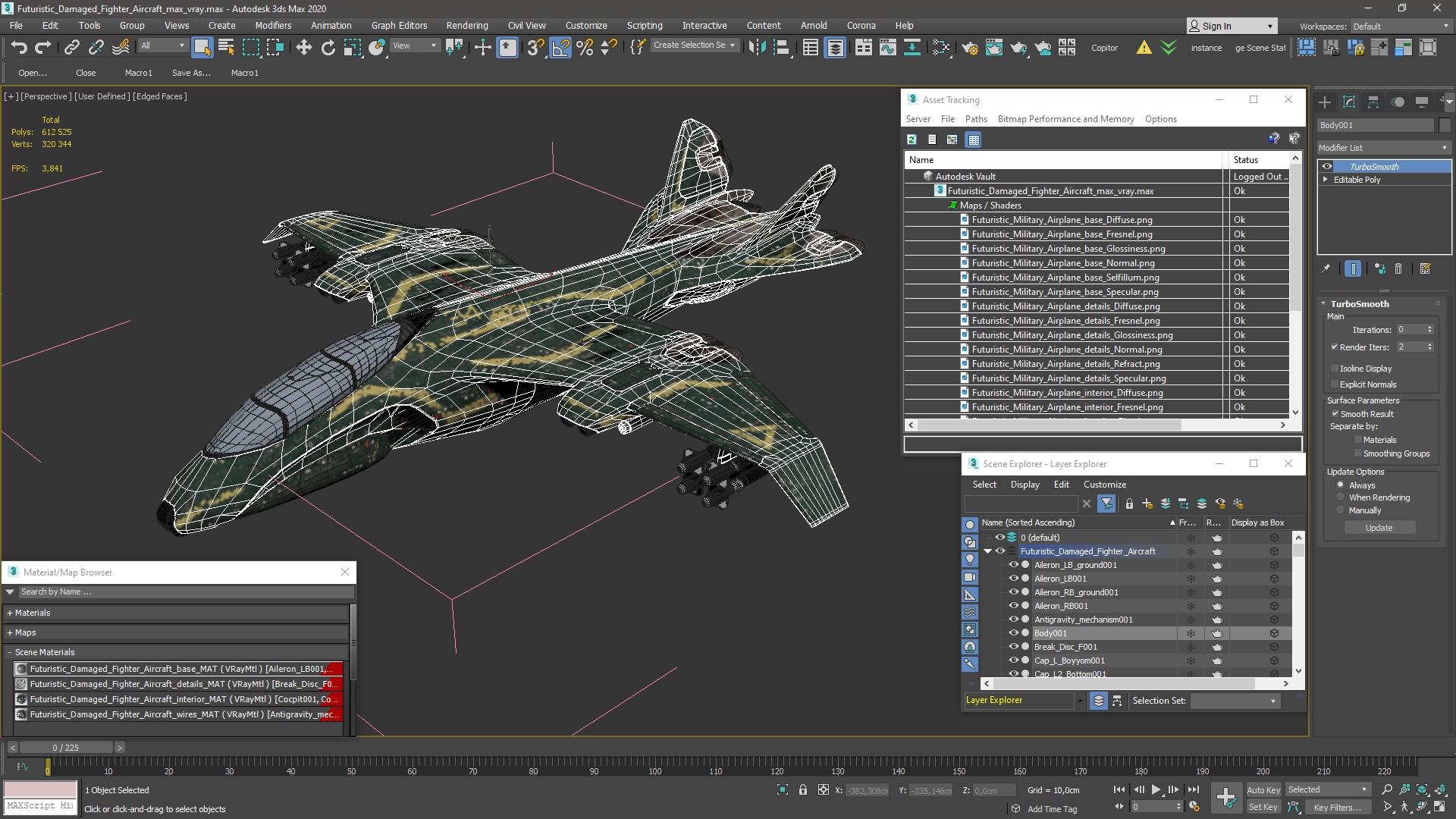This screenshot has width=1456, height=819.
Task: Toggle the Isoline Display checkbox
Action: 1335,369
